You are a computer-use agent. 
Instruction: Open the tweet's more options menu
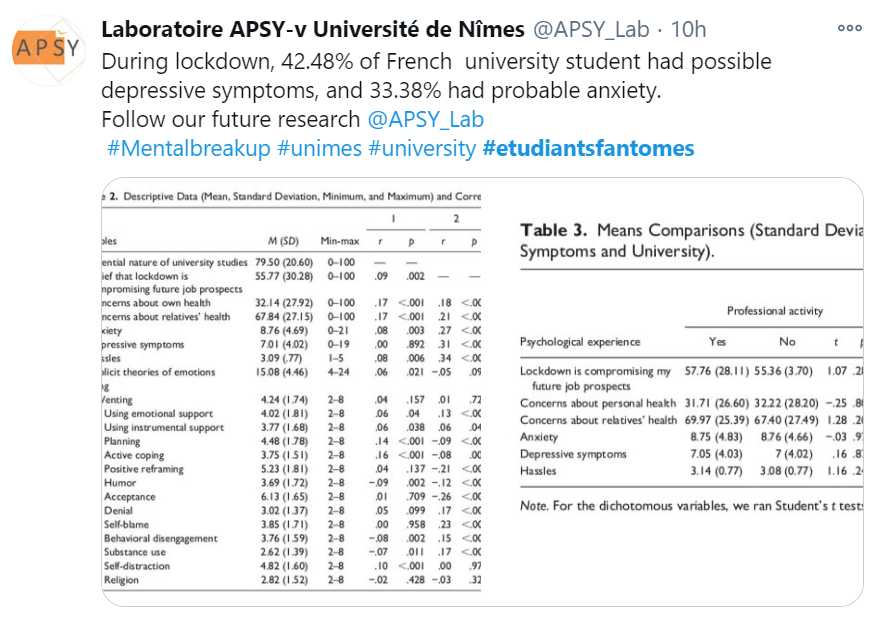click(849, 29)
